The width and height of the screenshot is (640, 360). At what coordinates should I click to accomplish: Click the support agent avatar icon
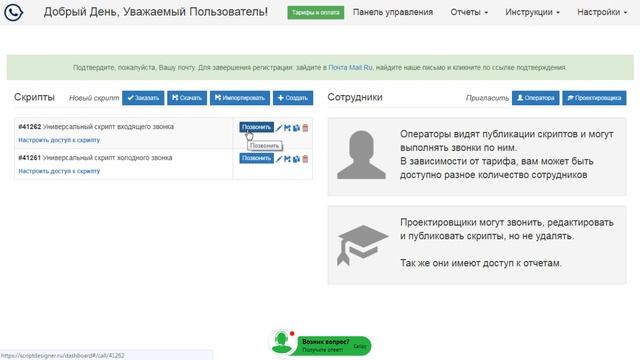[x=282, y=342]
